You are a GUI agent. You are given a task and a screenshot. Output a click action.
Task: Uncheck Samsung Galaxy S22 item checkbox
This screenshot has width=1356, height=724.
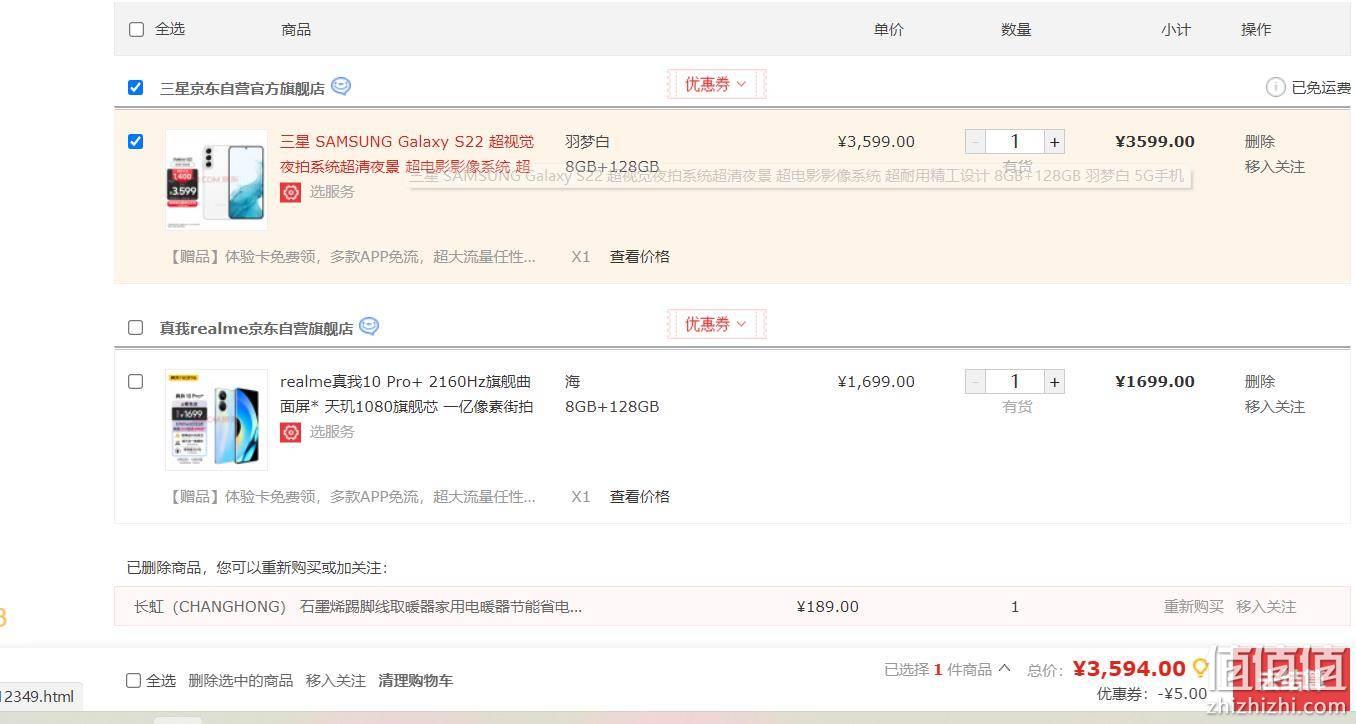coord(136,141)
